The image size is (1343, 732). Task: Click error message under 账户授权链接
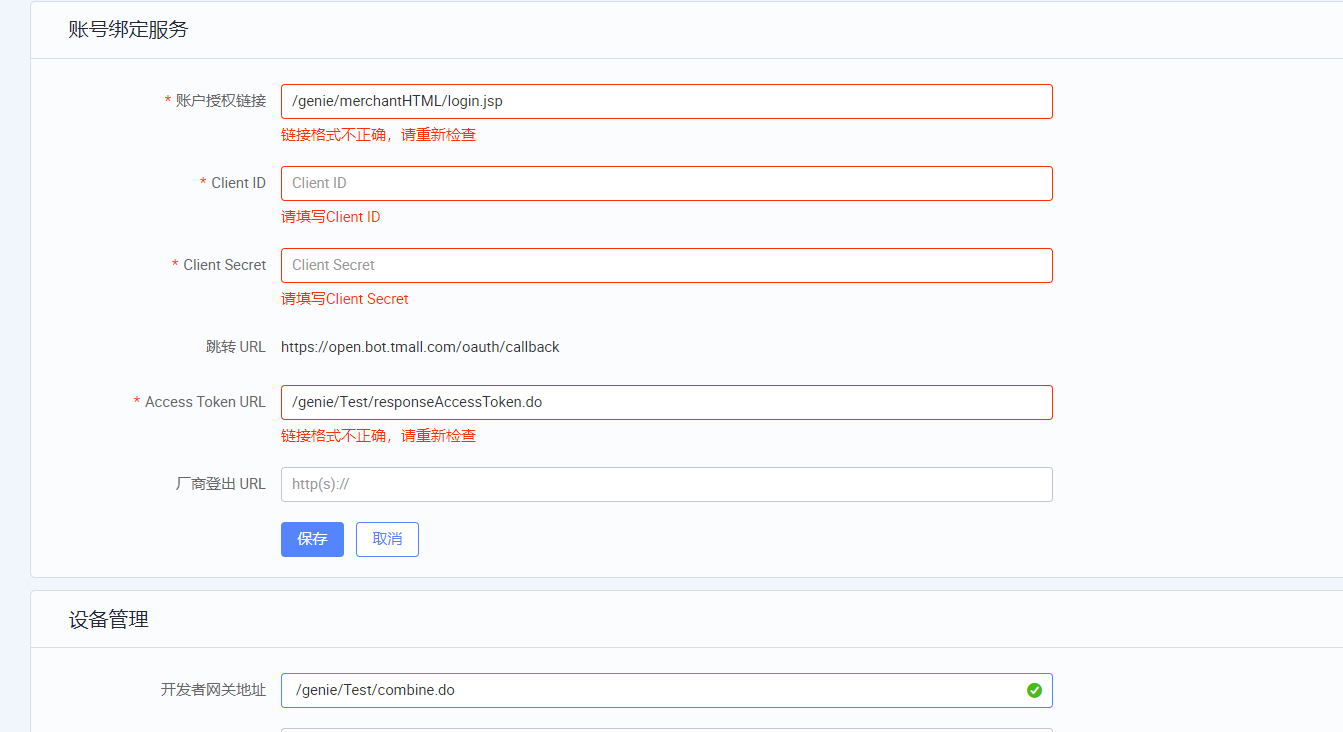[378, 135]
